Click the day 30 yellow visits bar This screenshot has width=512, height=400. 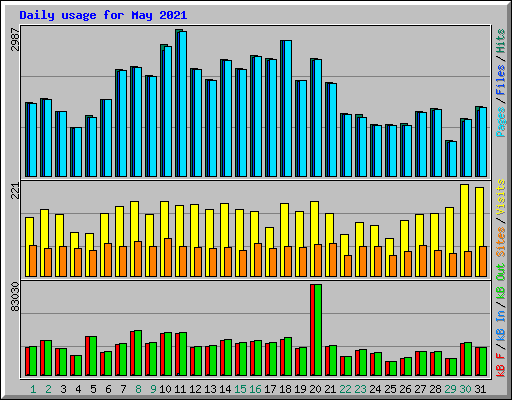[464, 230]
